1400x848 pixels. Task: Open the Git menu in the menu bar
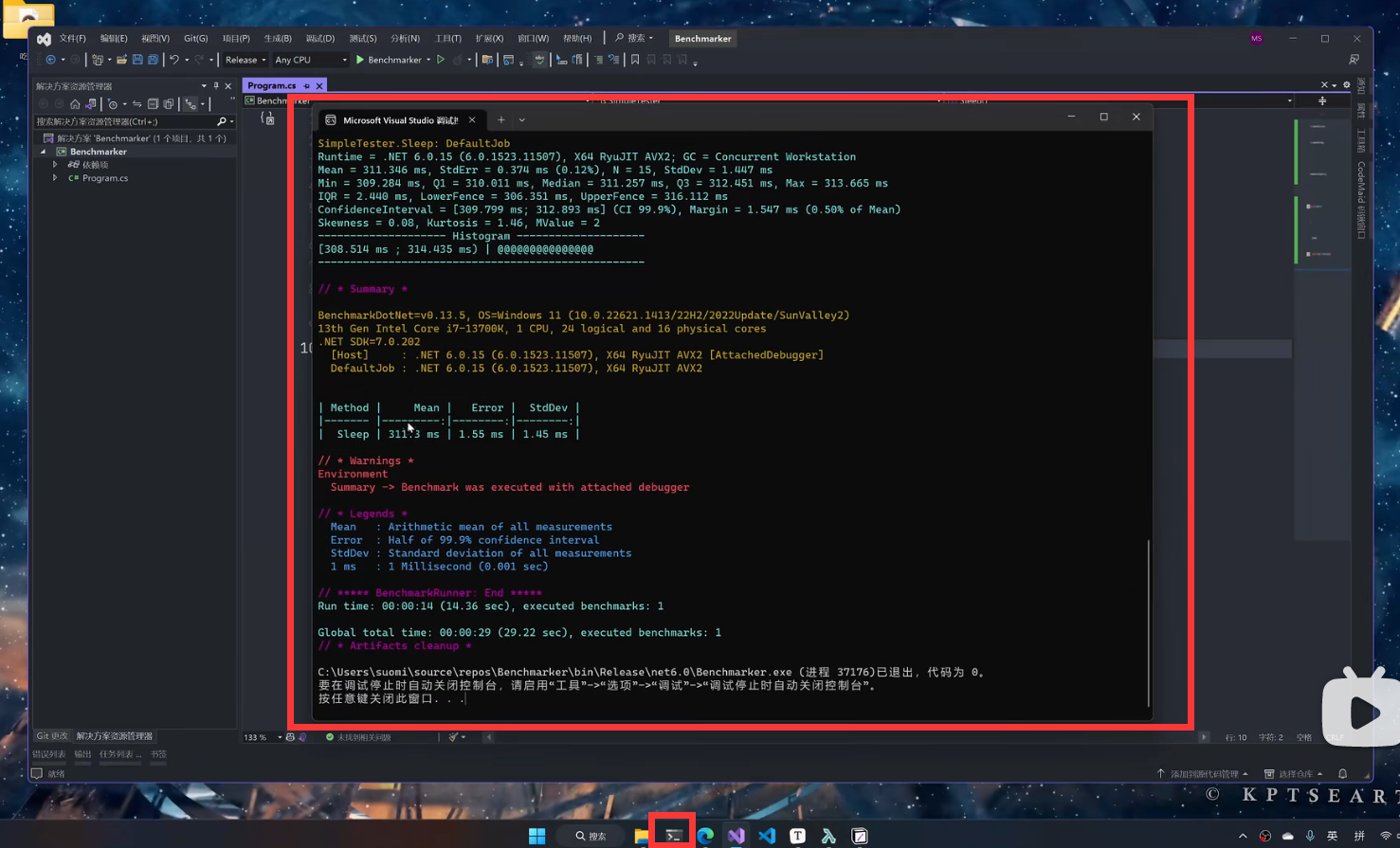coord(195,38)
